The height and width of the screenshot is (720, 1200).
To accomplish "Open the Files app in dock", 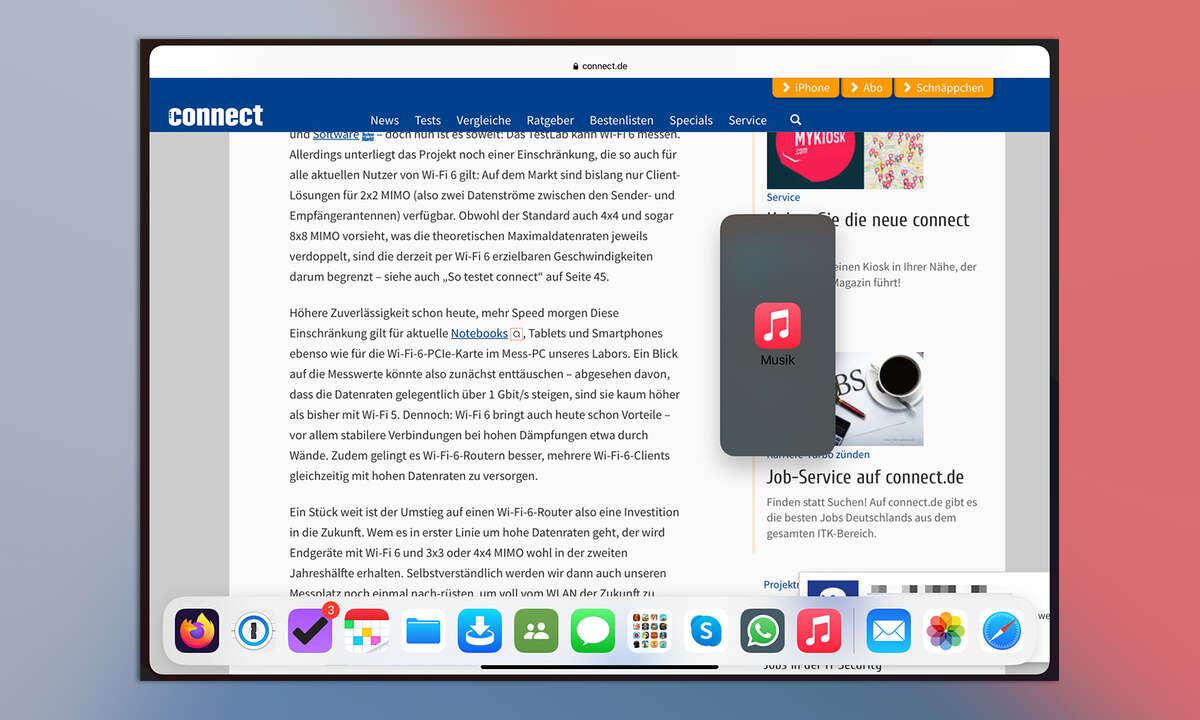I will [423, 631].
